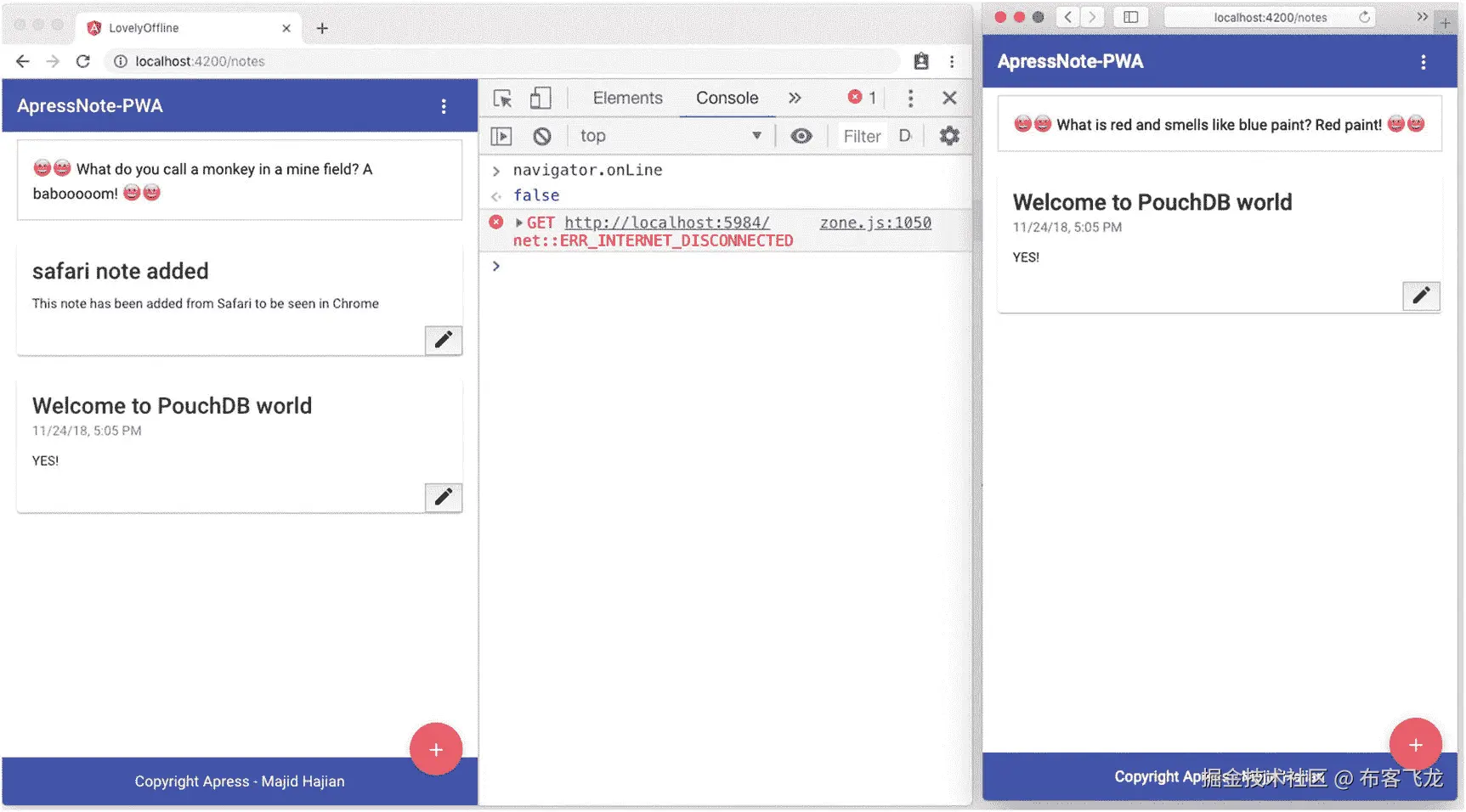1466x812 pixels.
Task: Open the JavaScript context 'top' dropdown
Action: coord(670,136)
